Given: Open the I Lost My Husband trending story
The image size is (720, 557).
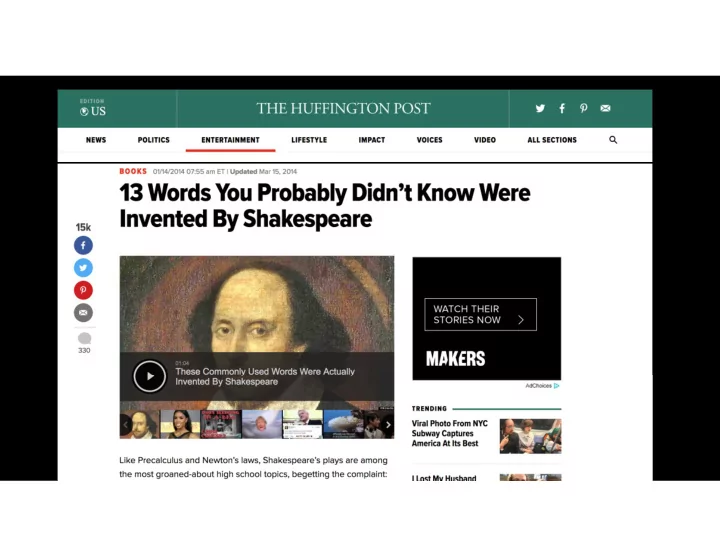Looking at the screenshot, I should pos(444,478).
